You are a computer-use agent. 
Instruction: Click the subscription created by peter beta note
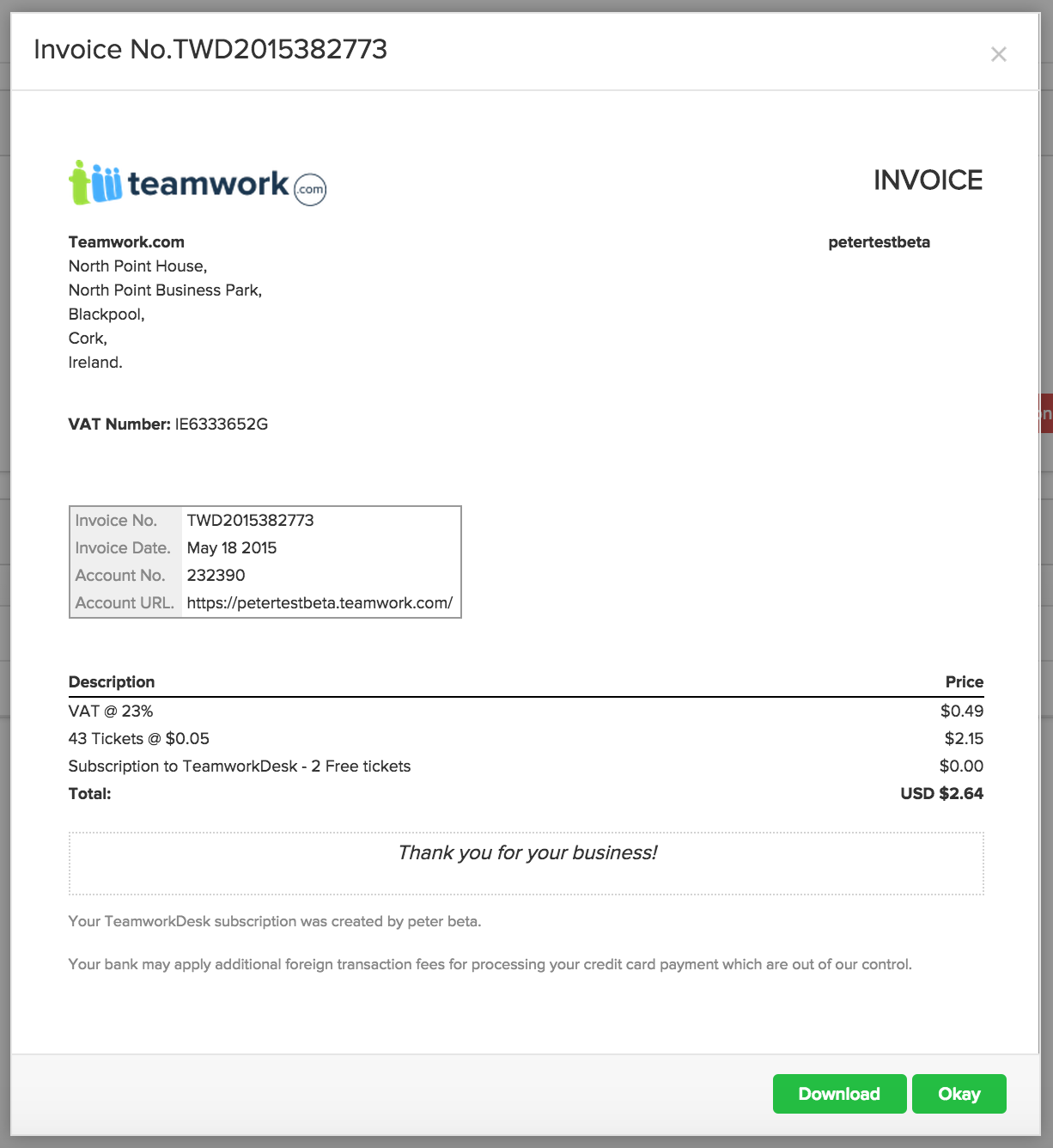[x=275, y=921]
